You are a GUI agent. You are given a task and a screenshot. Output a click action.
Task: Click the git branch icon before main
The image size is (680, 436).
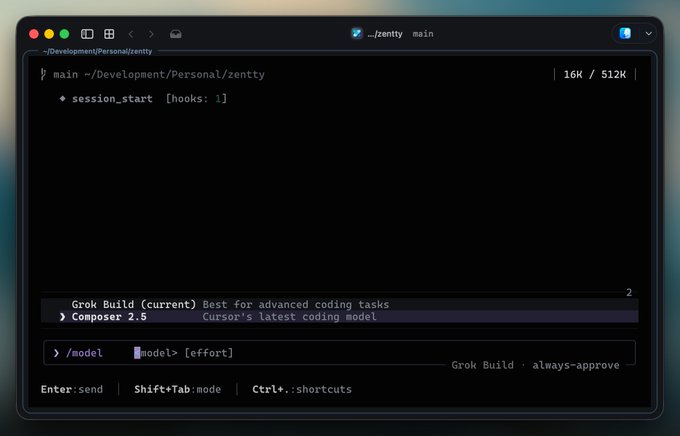click(43, 74)
